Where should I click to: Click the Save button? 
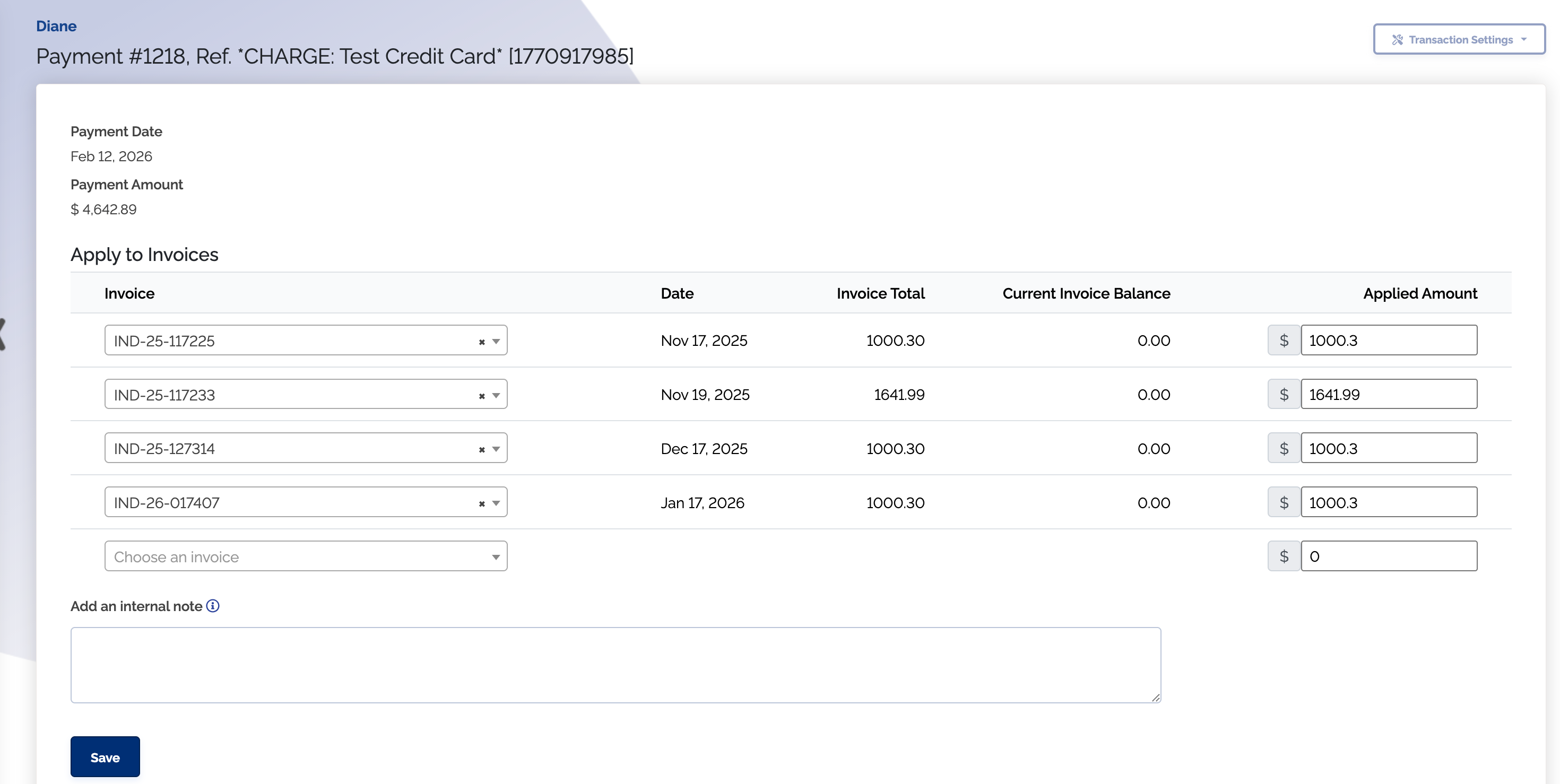(105, 757)
